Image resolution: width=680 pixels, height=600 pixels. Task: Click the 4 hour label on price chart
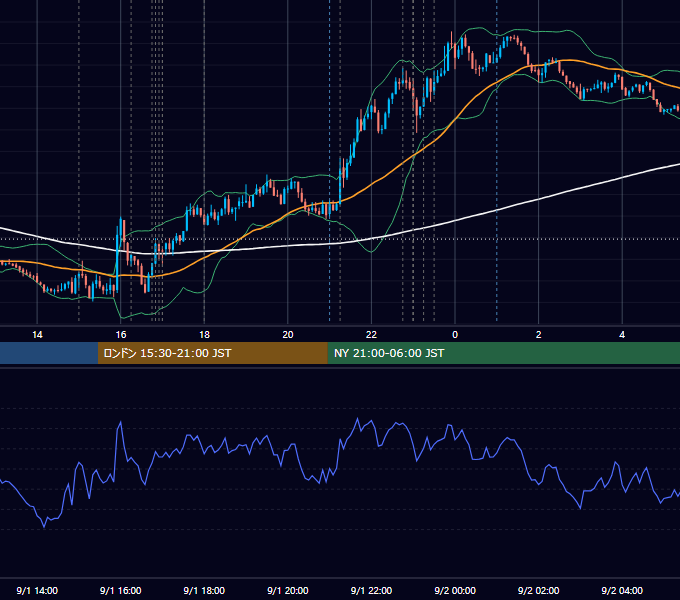tap(622, 335)
